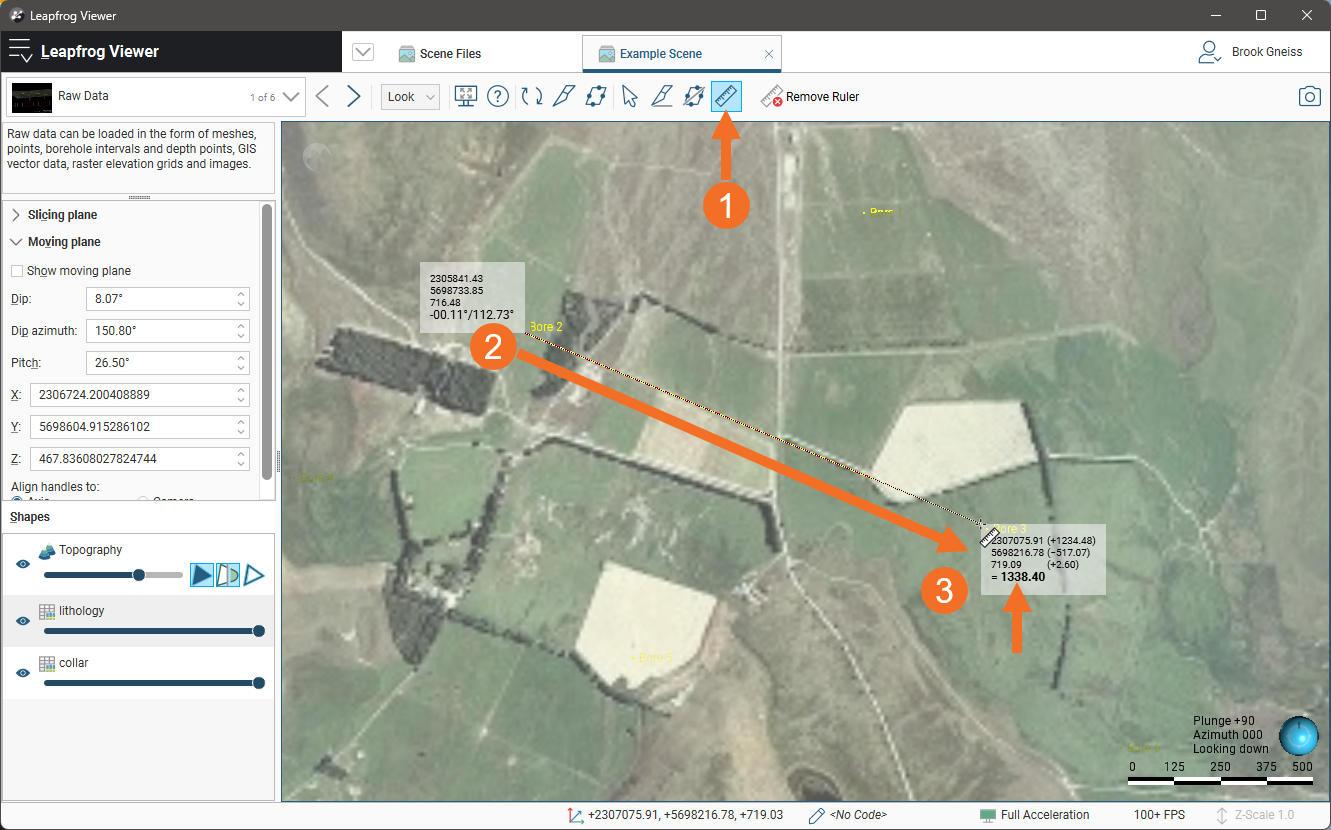Toggle Topography filled triangle front-face button
The height and width of the screenshot is (830, 1331).
[x=202, y=574]
